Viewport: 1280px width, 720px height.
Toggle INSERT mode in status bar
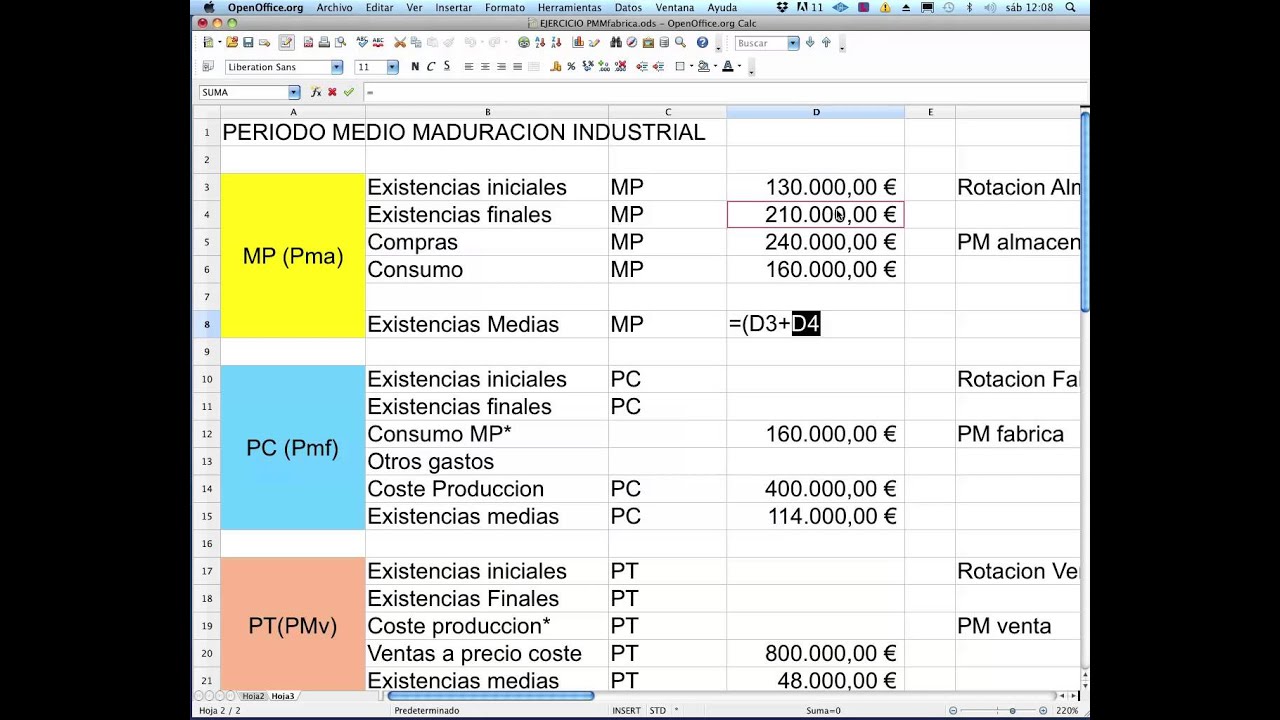tap(626, 710)
